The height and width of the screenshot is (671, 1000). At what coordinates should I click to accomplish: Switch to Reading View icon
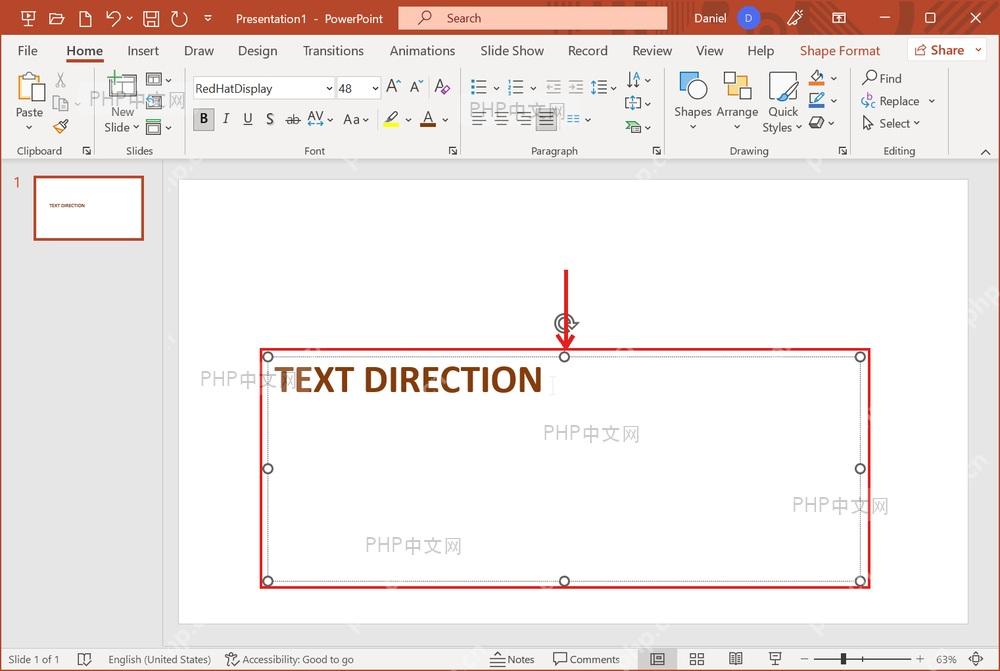point(735,659)
